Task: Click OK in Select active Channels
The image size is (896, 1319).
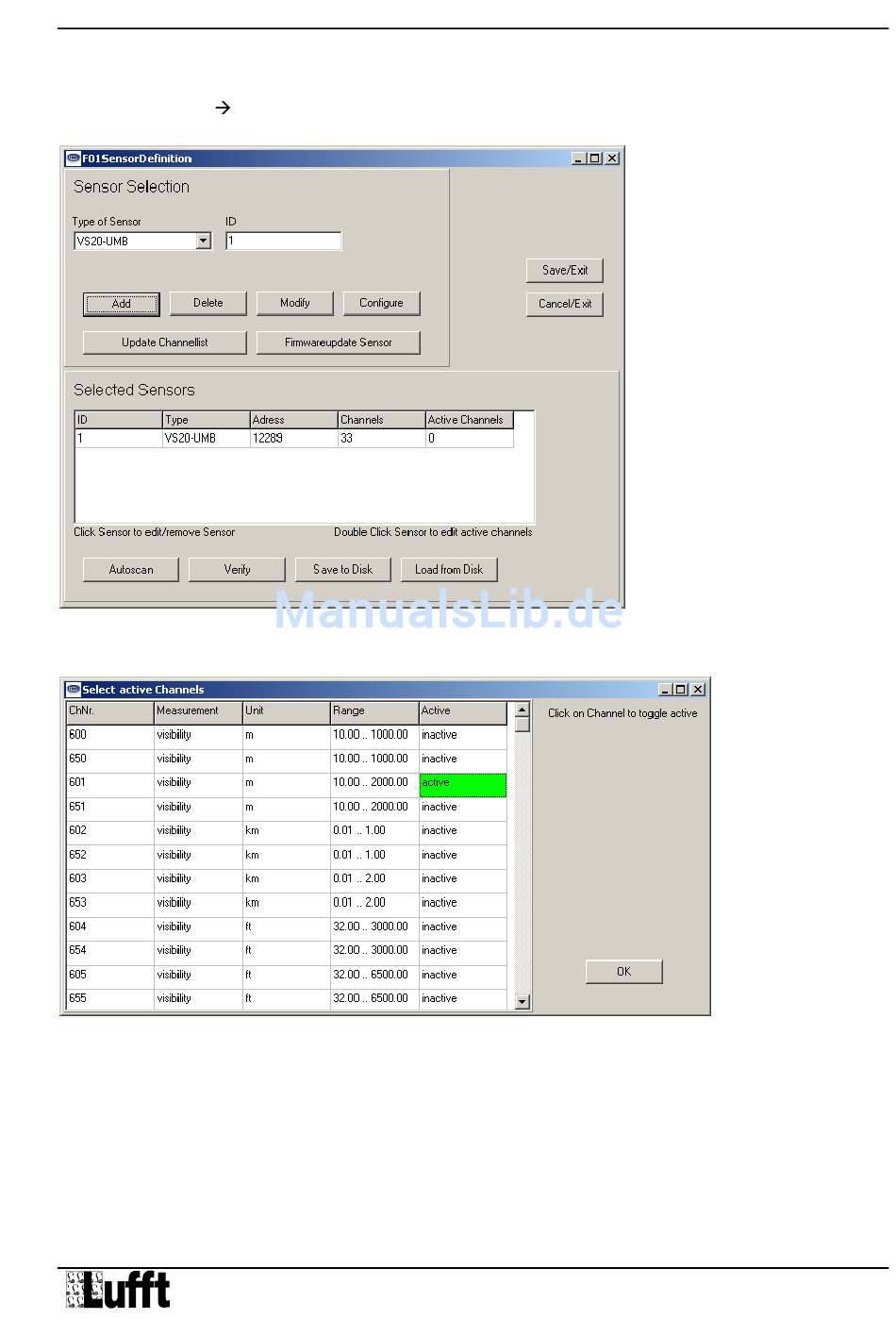Action: click(624, 972)
